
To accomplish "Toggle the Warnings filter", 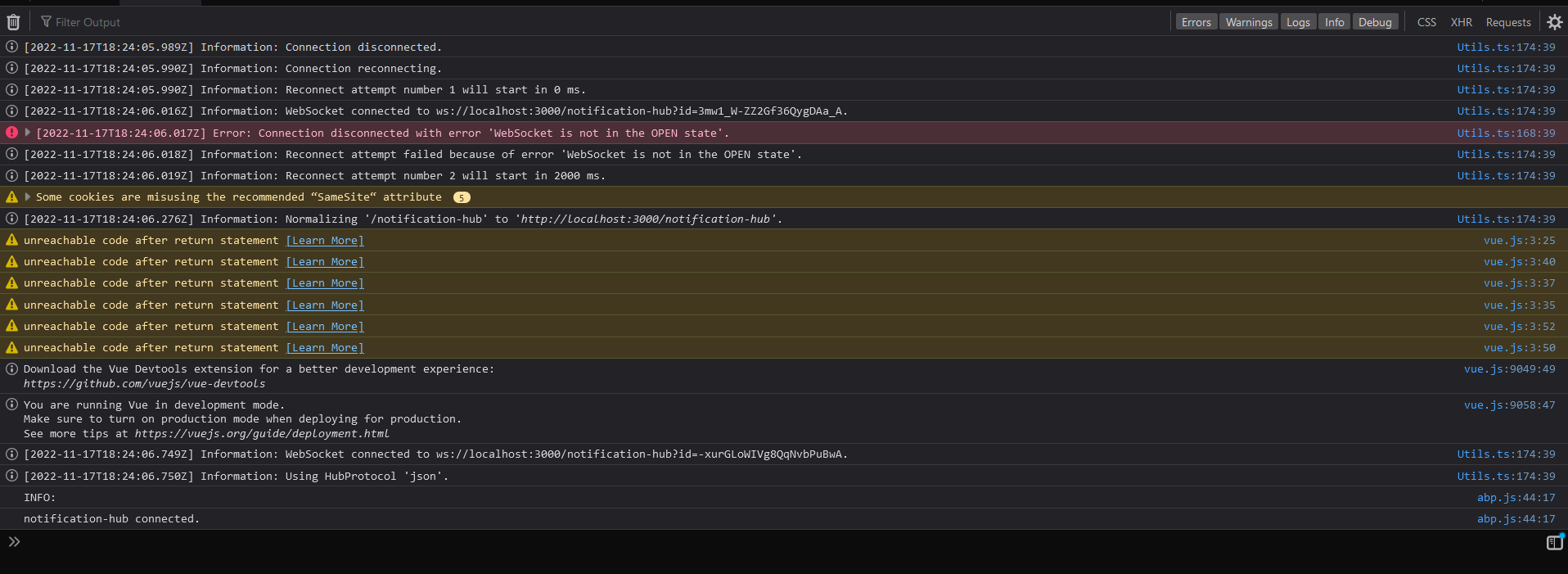I will [1248, 22].
